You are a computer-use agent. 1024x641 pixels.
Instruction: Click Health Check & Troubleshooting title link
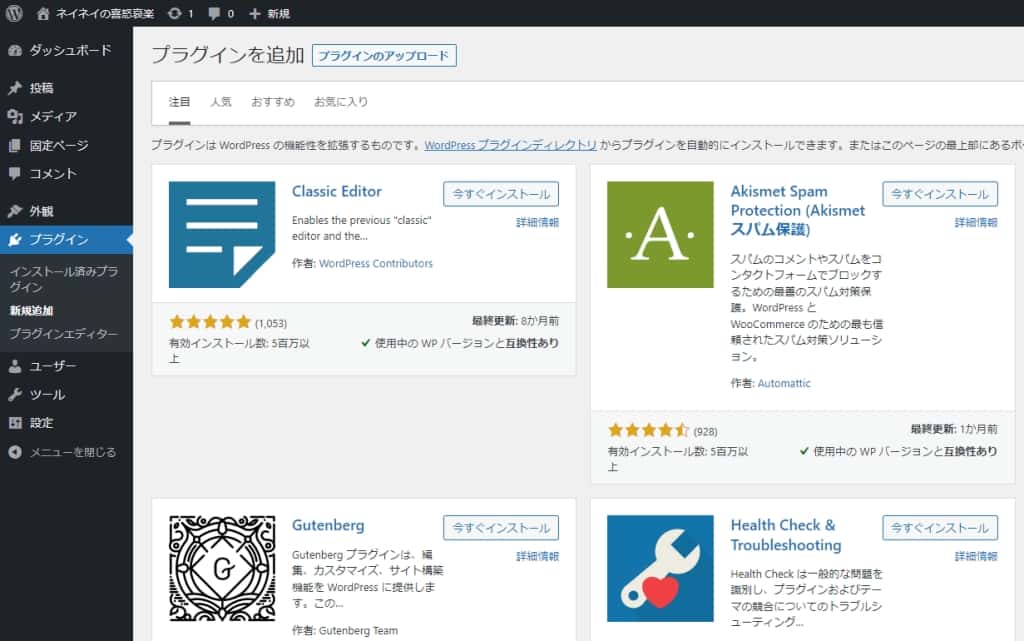click(x=786, y=535)
